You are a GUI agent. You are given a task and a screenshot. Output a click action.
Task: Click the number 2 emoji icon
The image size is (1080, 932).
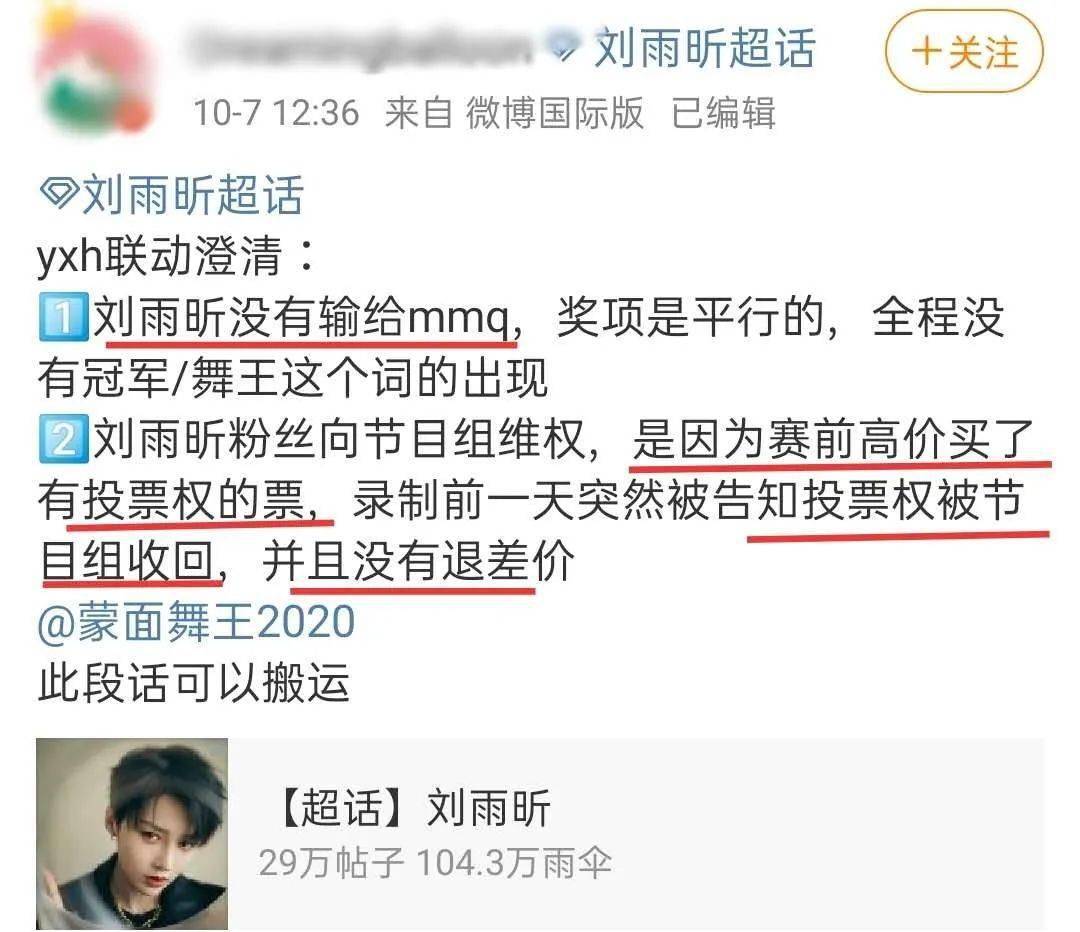point(63,439)
